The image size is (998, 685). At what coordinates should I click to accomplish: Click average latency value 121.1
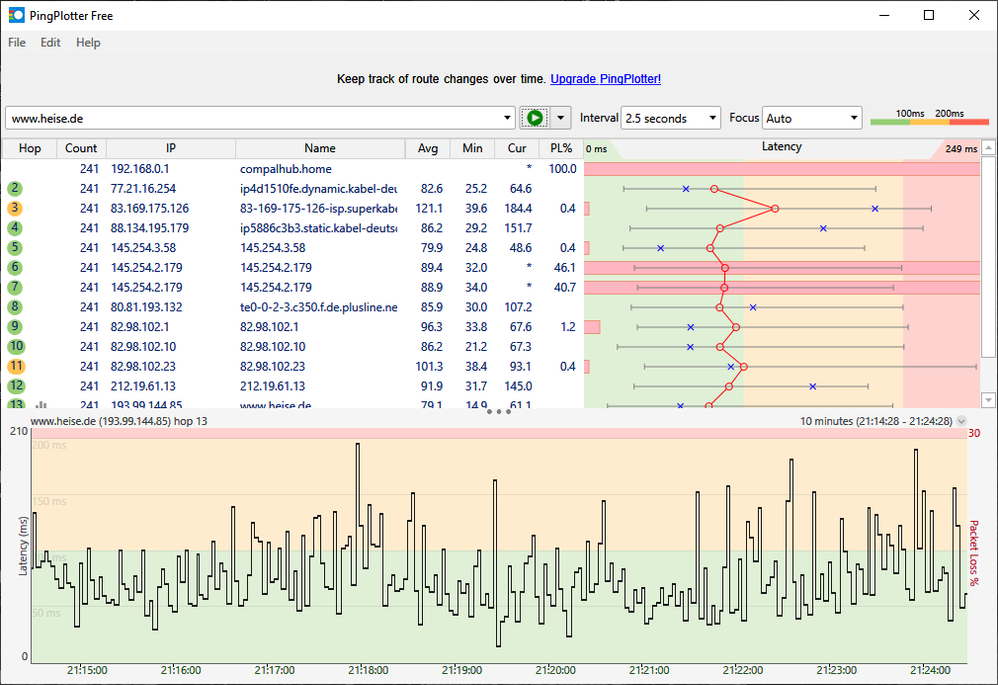click(429, 208)
